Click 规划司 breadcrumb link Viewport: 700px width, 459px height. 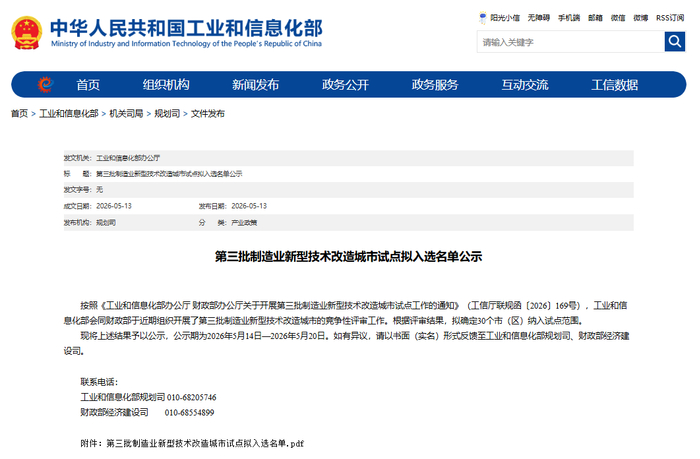(167, 113)
